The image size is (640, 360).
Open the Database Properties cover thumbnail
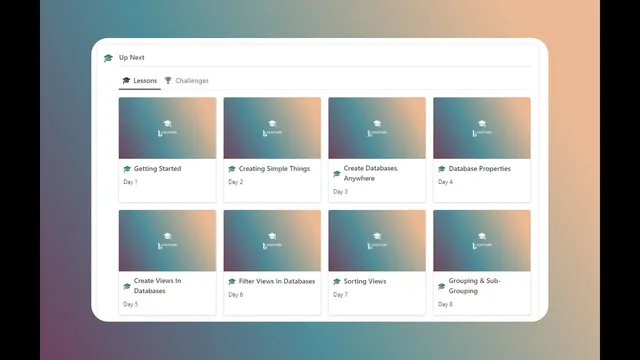point(482,128)
